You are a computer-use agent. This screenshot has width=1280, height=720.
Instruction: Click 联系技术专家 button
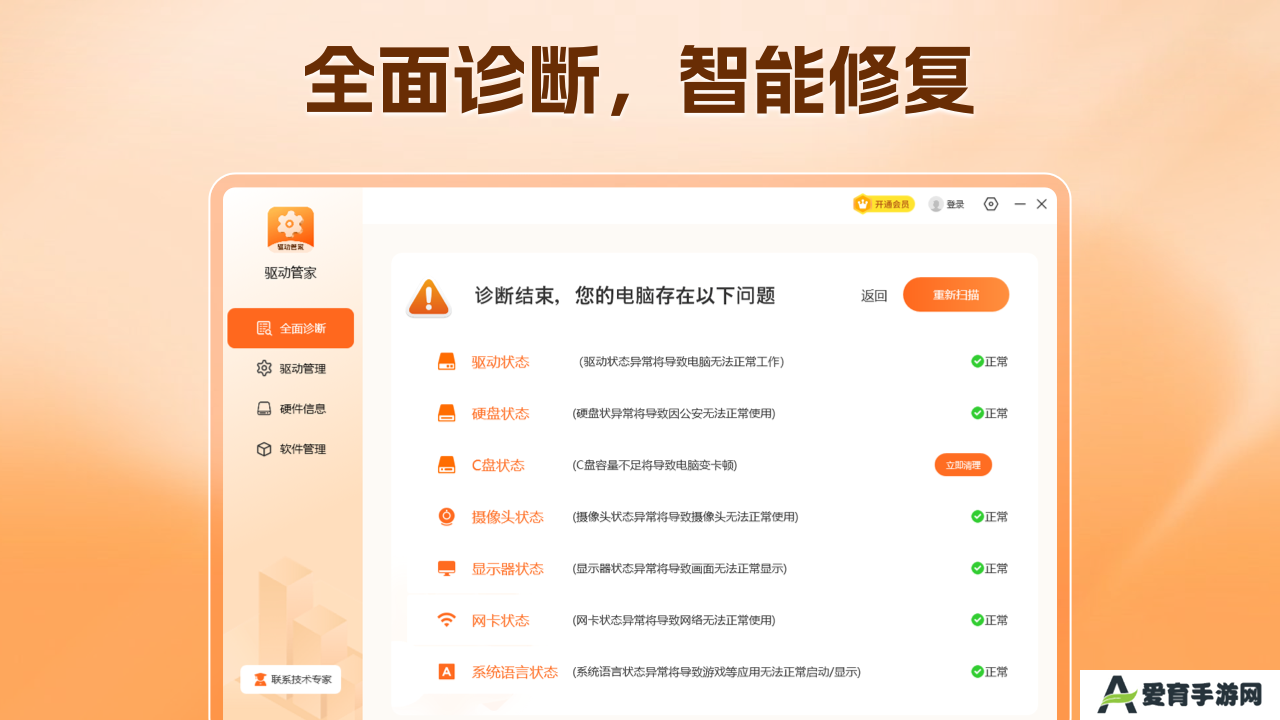pos(290,679)
